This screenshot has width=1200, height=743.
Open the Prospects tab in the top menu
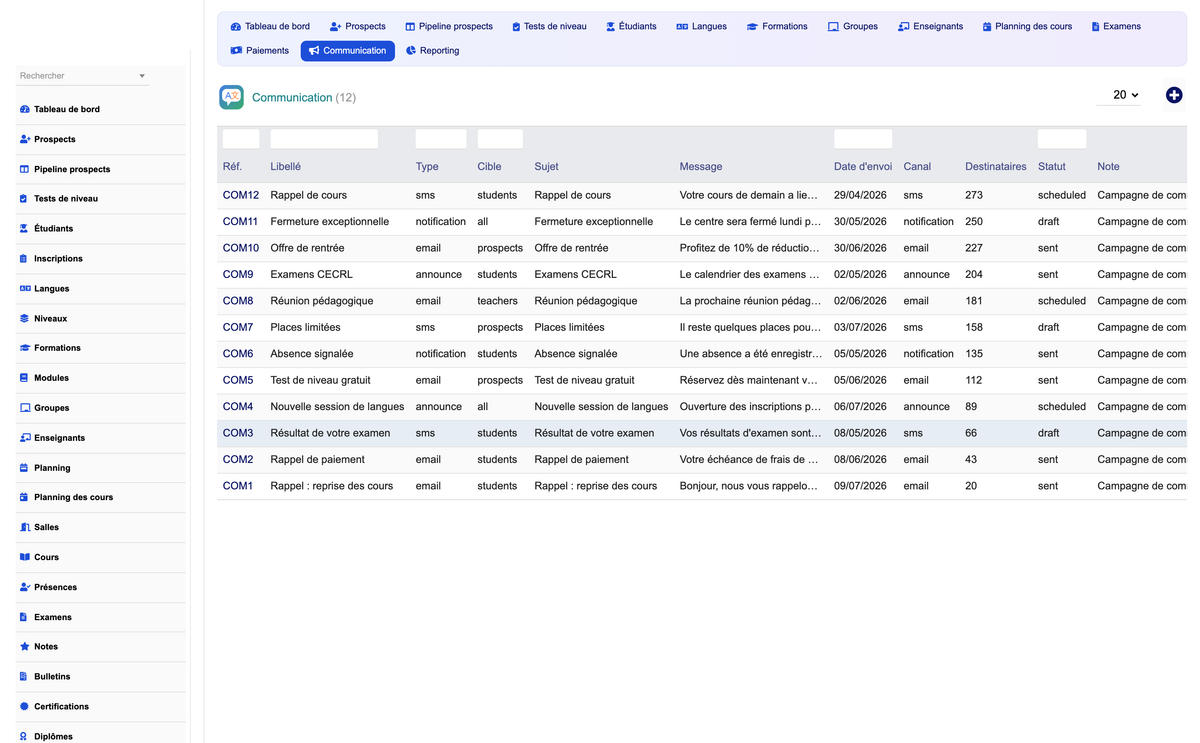(357, 27)
